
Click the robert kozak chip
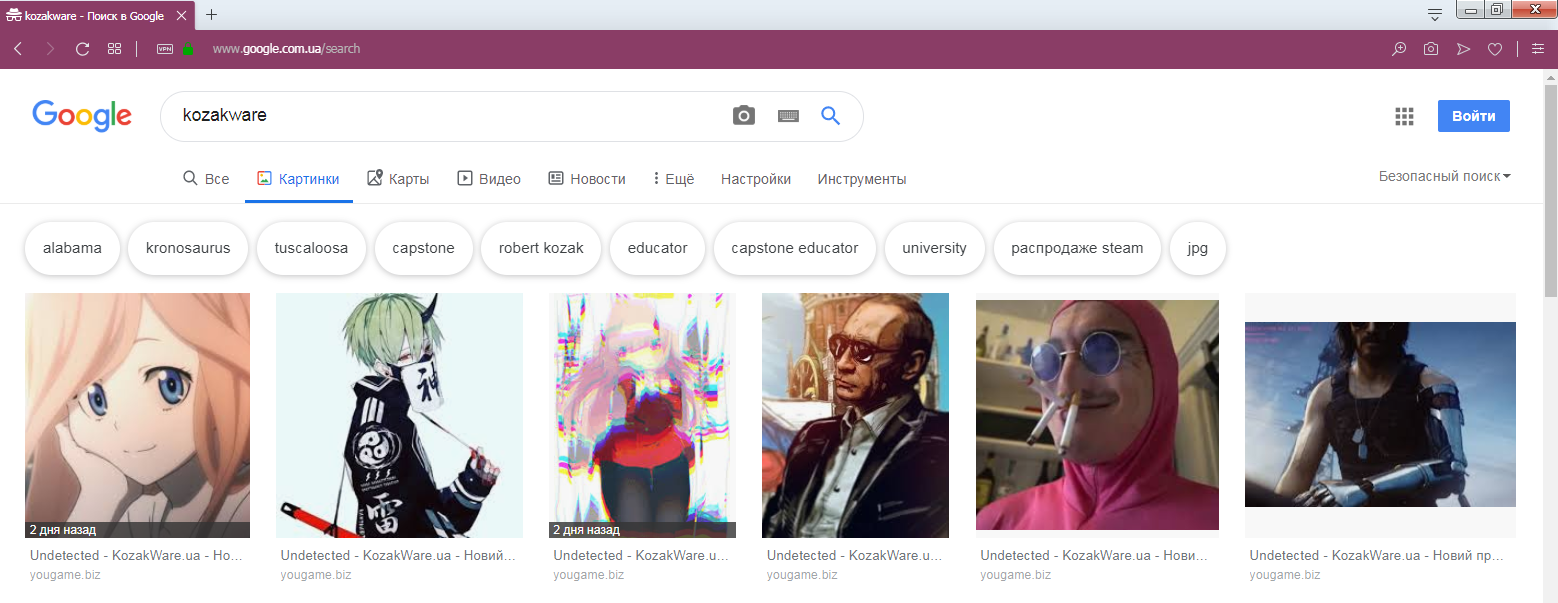click(x=541, y=248)
